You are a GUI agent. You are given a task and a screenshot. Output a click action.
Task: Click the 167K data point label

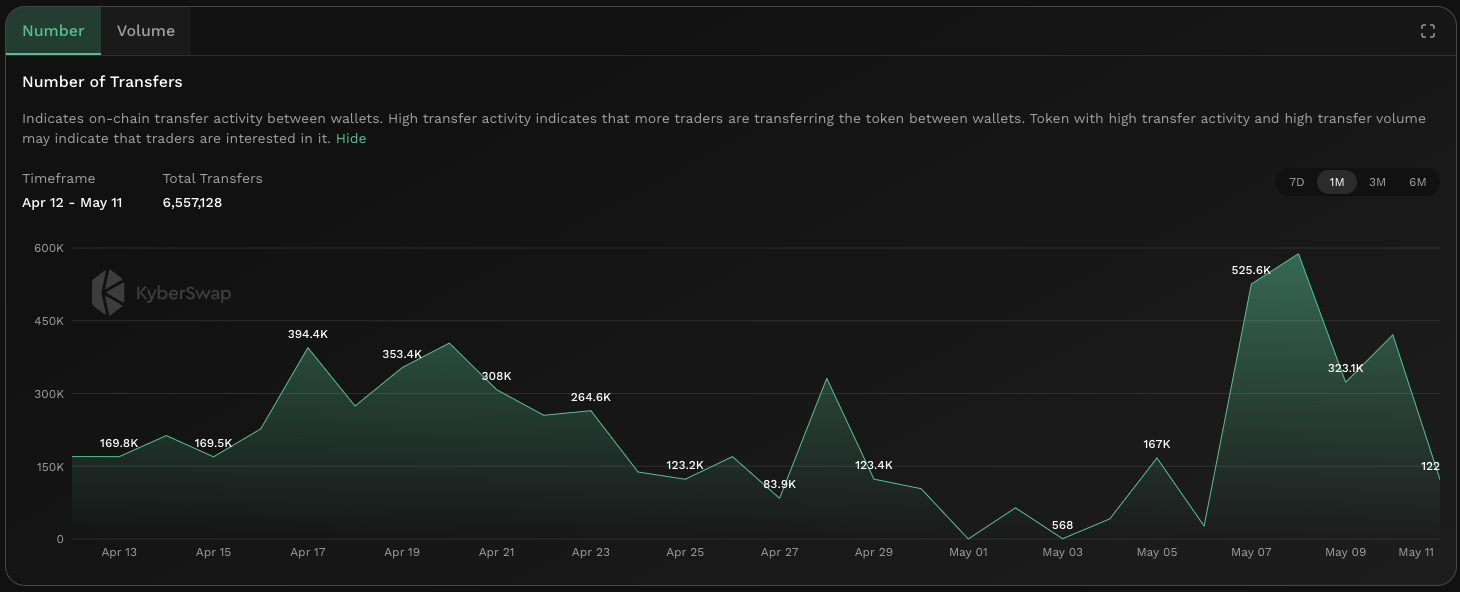click(1157, 444)
